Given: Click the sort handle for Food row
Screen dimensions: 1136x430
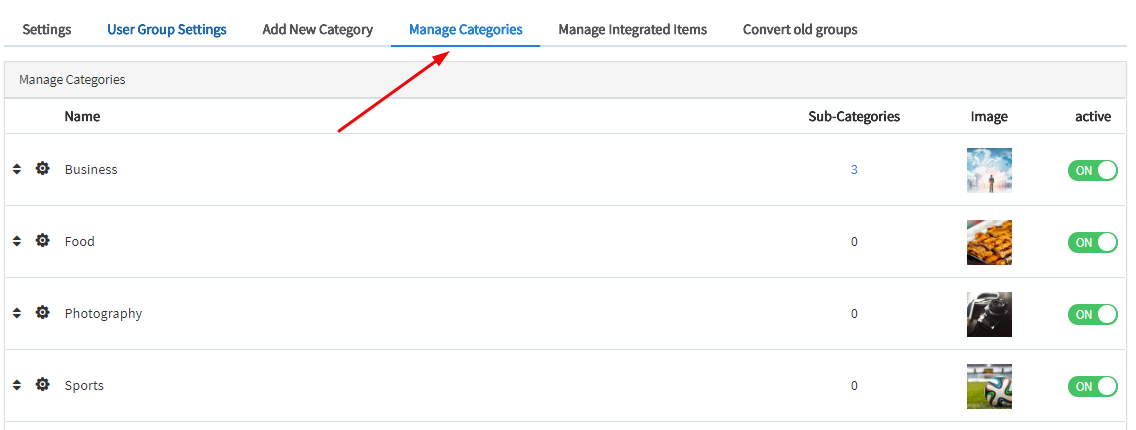Looking at the screenshot, I should (x=17, y=241).
